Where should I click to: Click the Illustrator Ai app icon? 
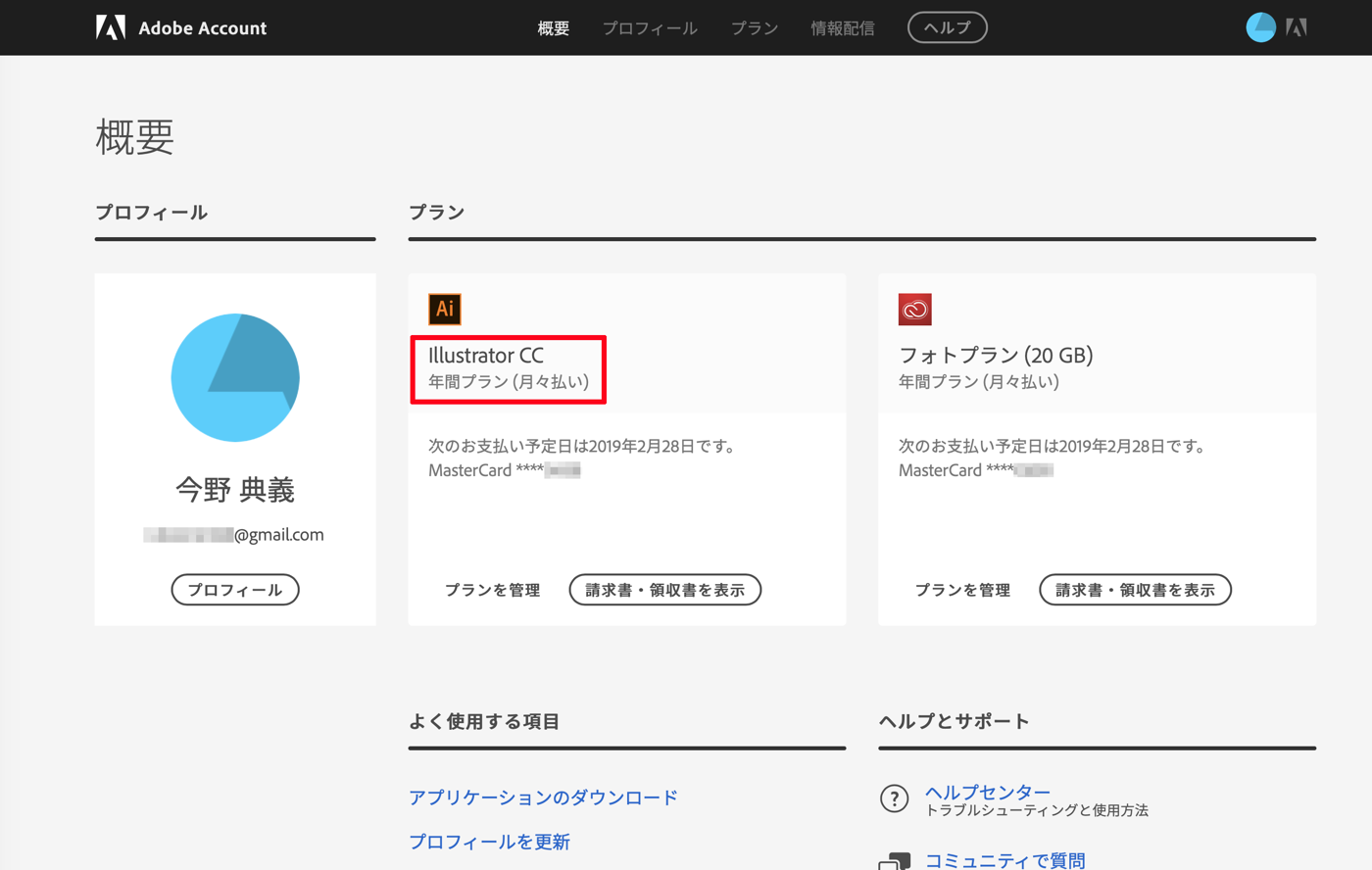click(x=445, y=310)
